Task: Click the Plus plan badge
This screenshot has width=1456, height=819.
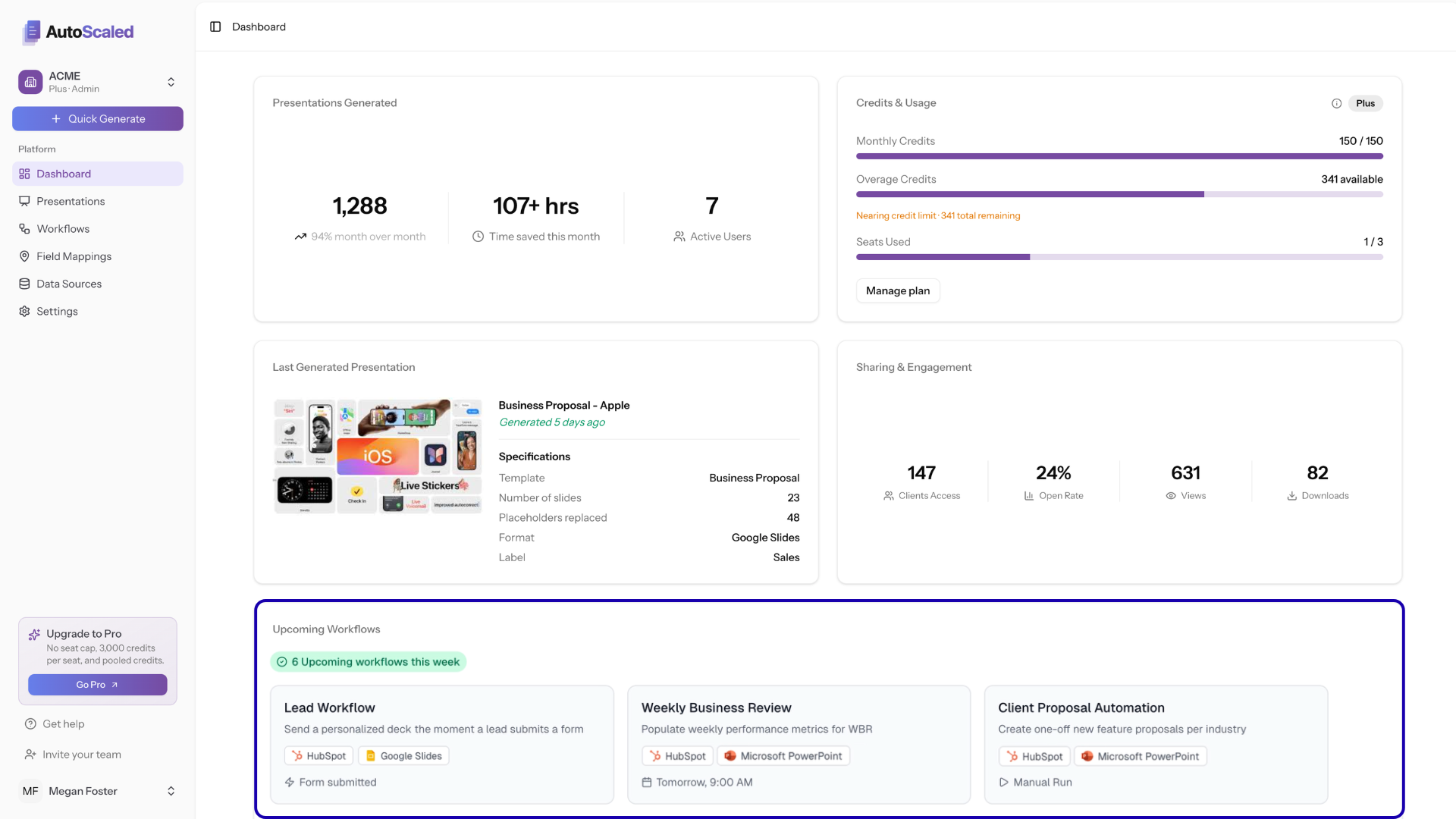Action: coord(1365,103)
